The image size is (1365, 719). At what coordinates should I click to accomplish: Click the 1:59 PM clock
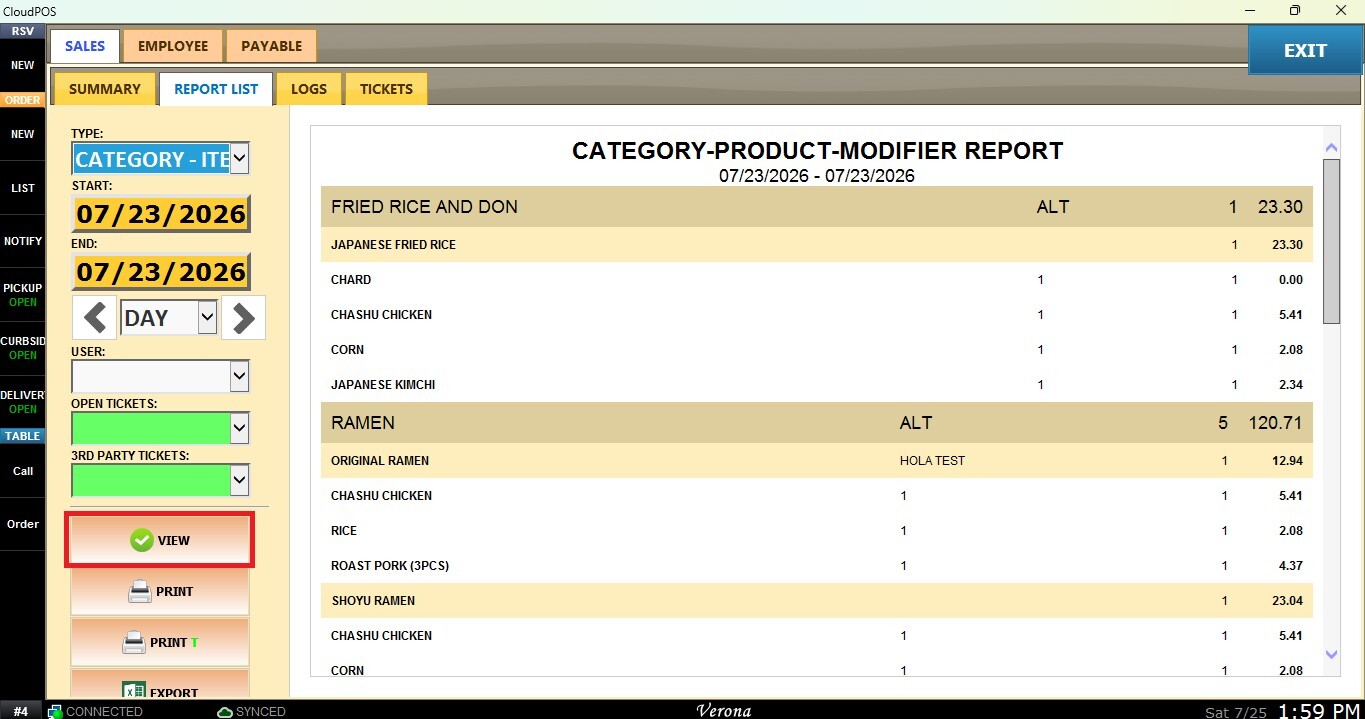click(1319, 711)
